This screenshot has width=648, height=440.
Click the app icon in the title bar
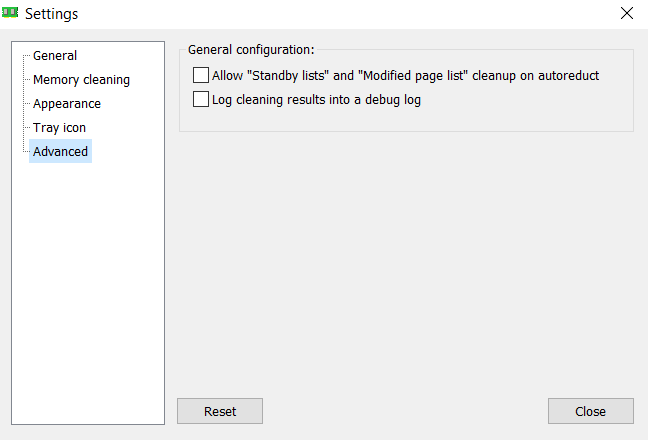click(11, 14)
